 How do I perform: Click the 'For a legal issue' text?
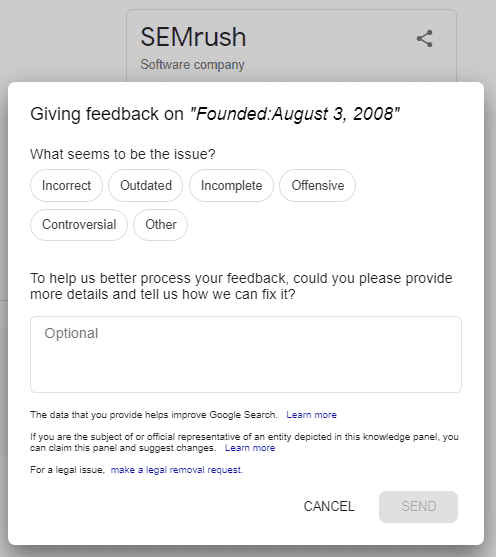point(68,470)
